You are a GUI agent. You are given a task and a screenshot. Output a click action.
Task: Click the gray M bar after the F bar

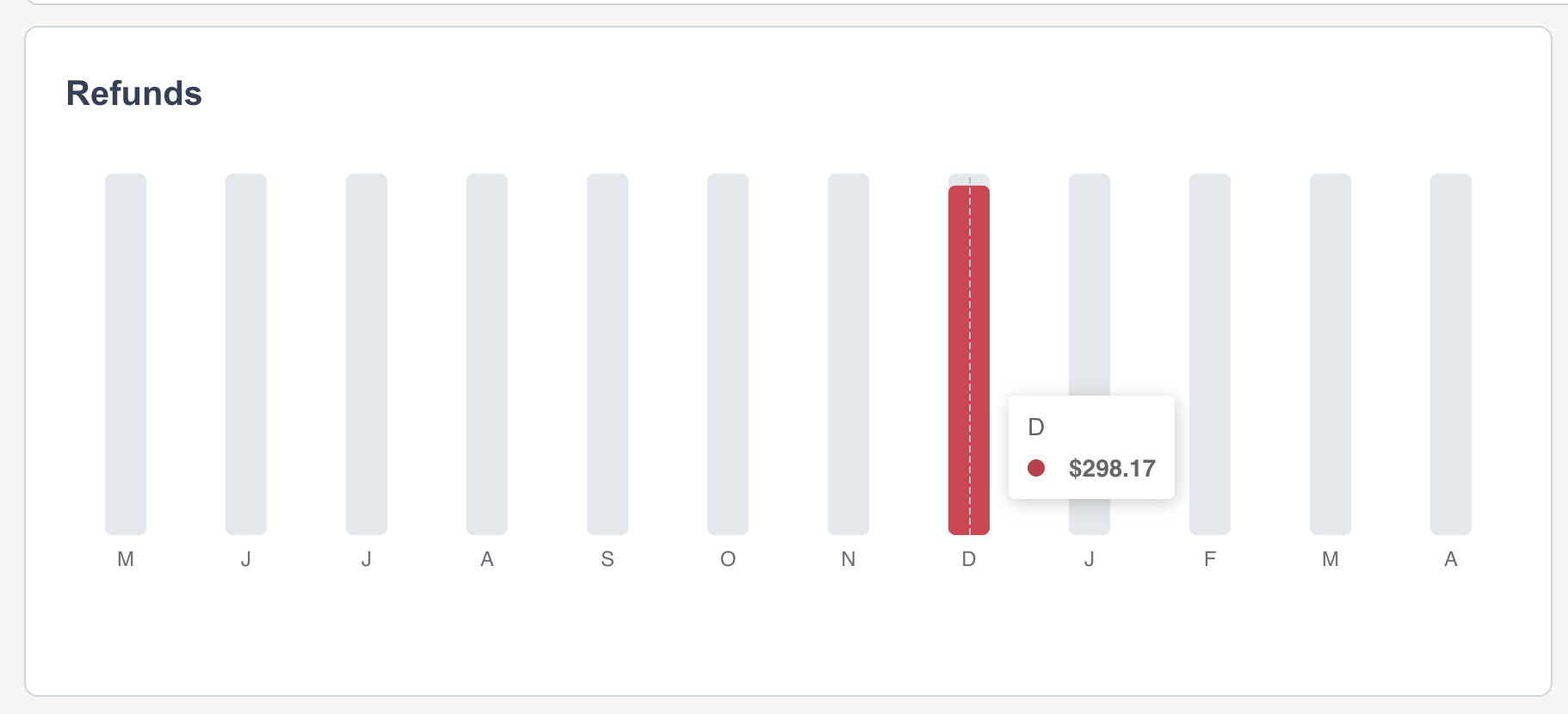coord(1330,353)
